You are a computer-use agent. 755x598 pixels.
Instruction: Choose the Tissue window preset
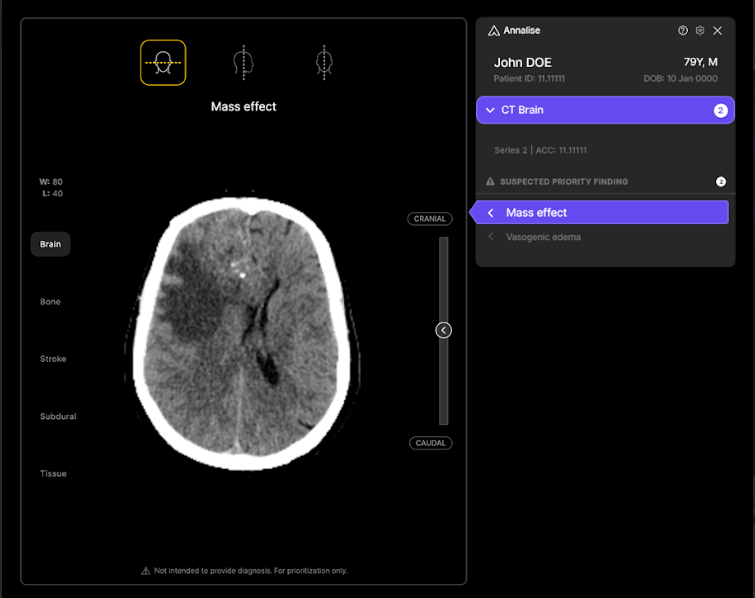click(53, 474)
